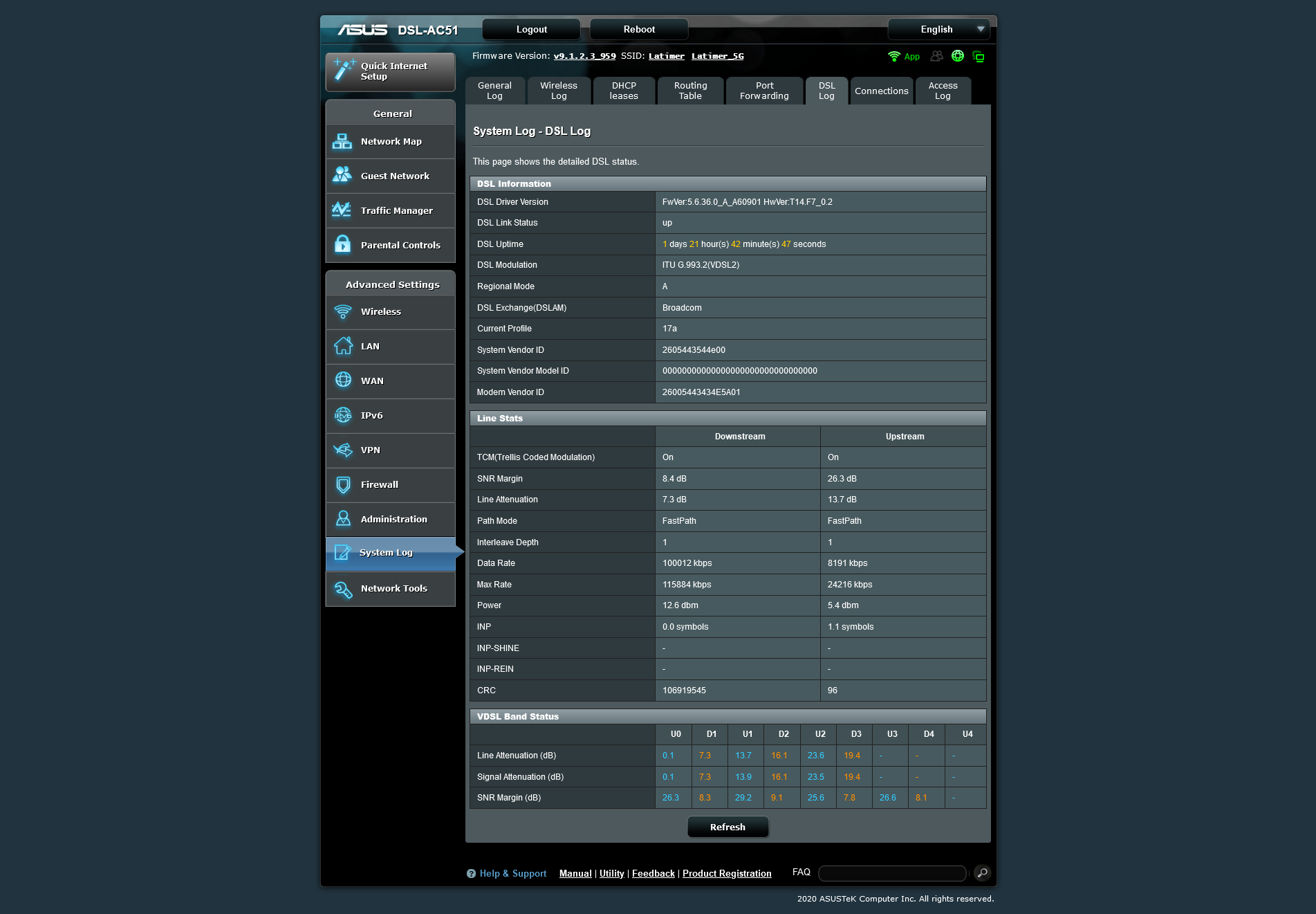Click the Network Map icon in sidebar
This screenshot has width=1316, height=914.
342,141
